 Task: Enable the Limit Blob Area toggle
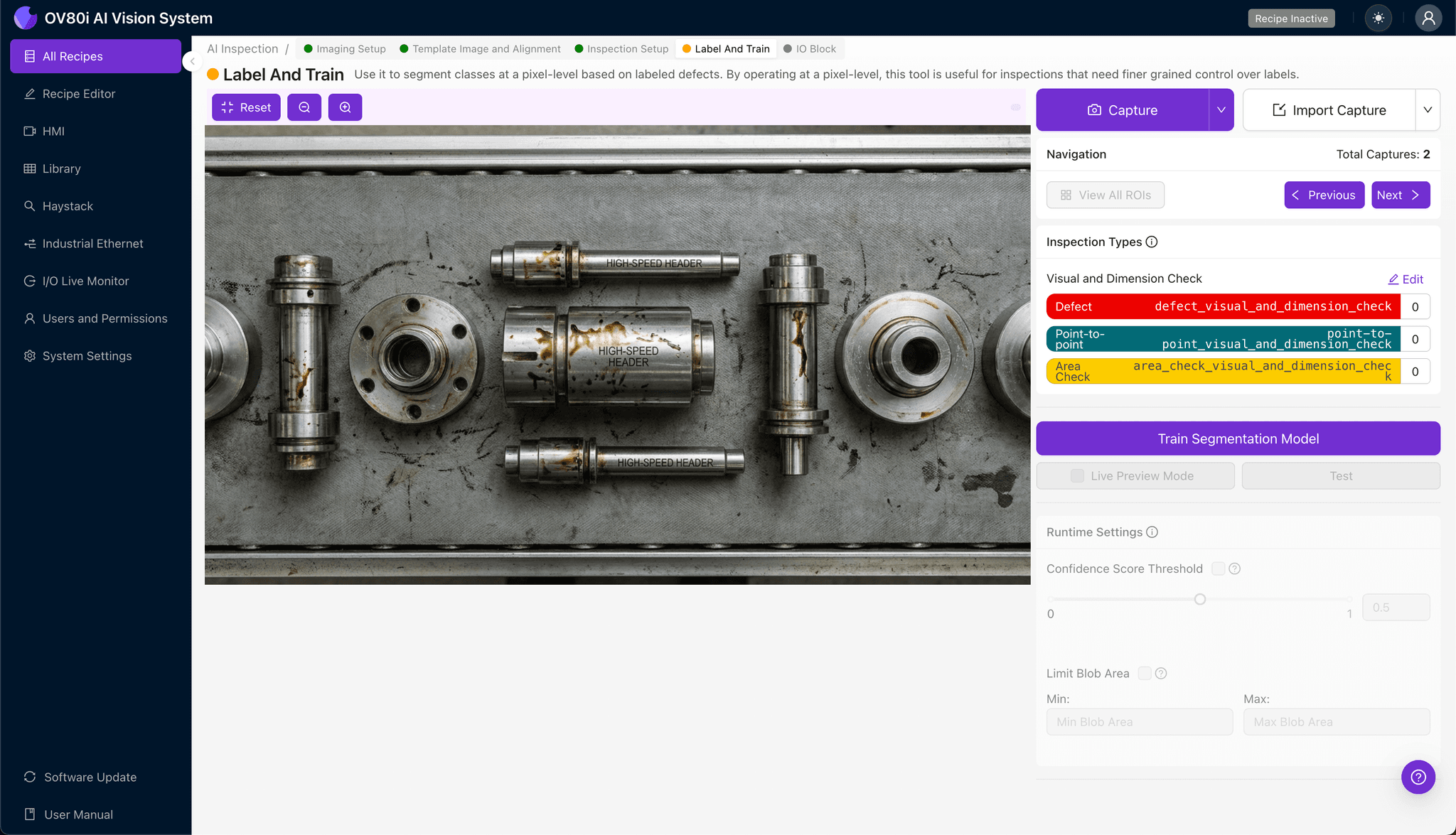tap(1144, 673)
